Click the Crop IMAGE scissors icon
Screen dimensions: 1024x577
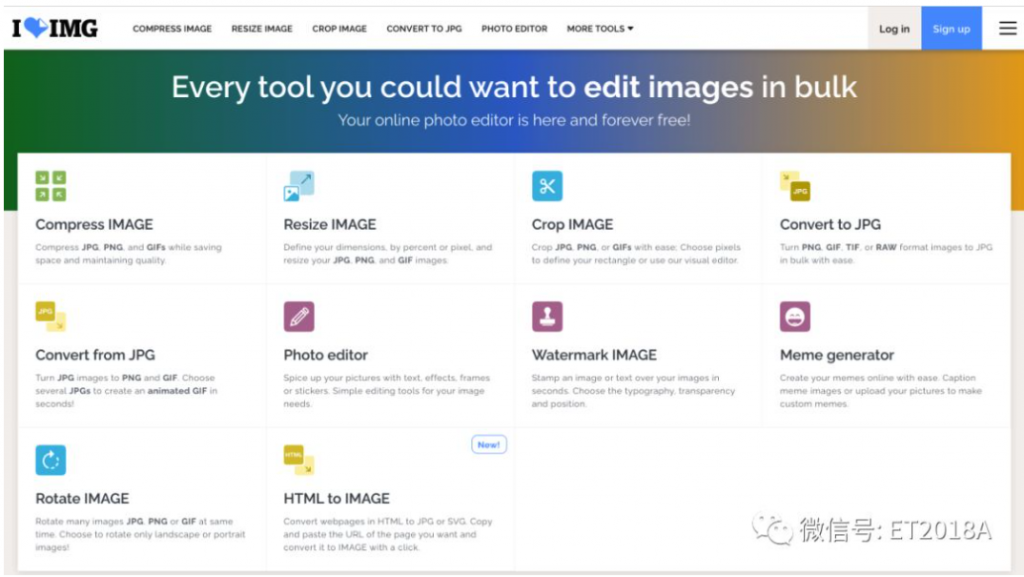tap(547, 186)
